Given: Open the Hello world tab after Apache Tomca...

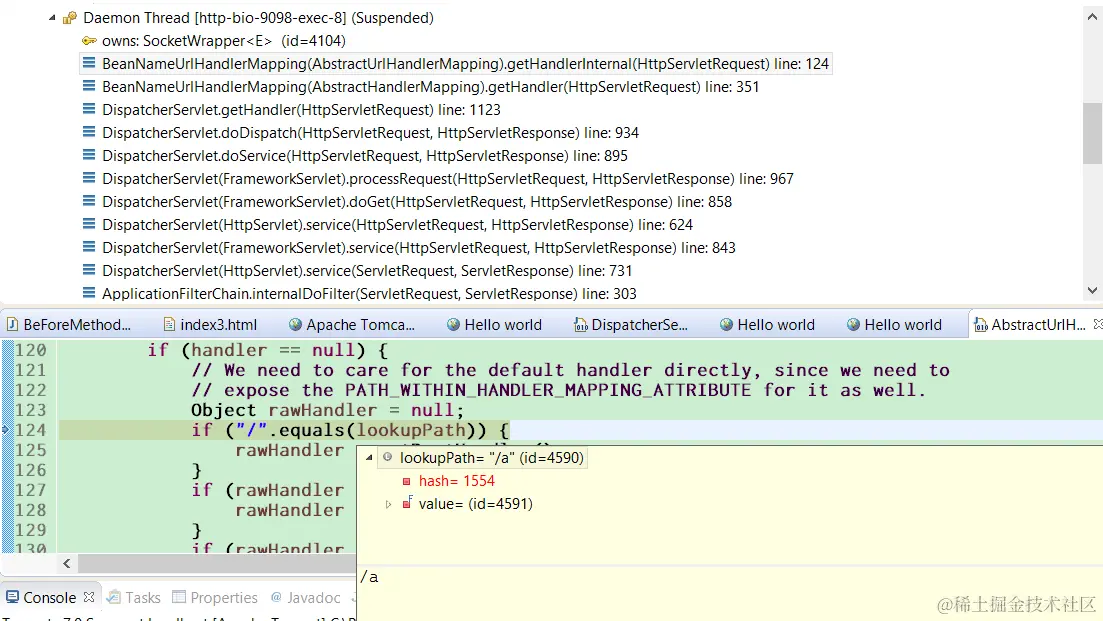Looking at the screenshot, I should point(495,325).
